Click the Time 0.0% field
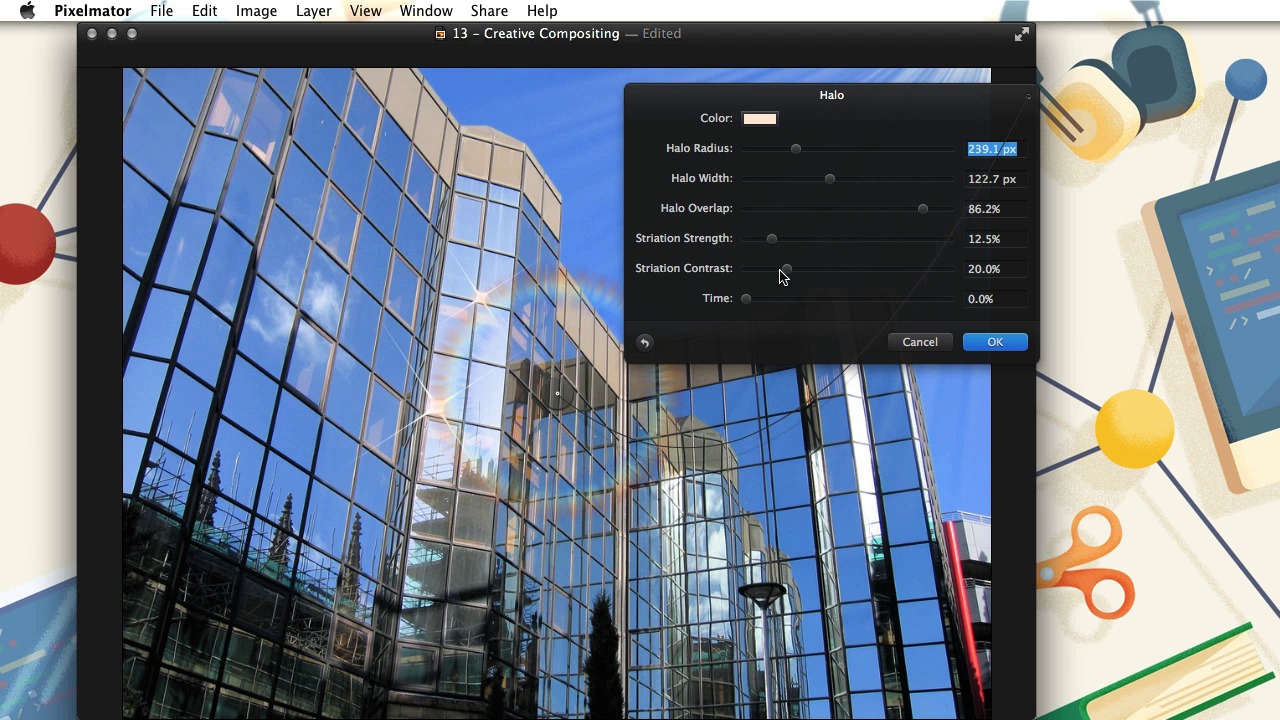The image size is (1280, 720). tap(994, 299)
